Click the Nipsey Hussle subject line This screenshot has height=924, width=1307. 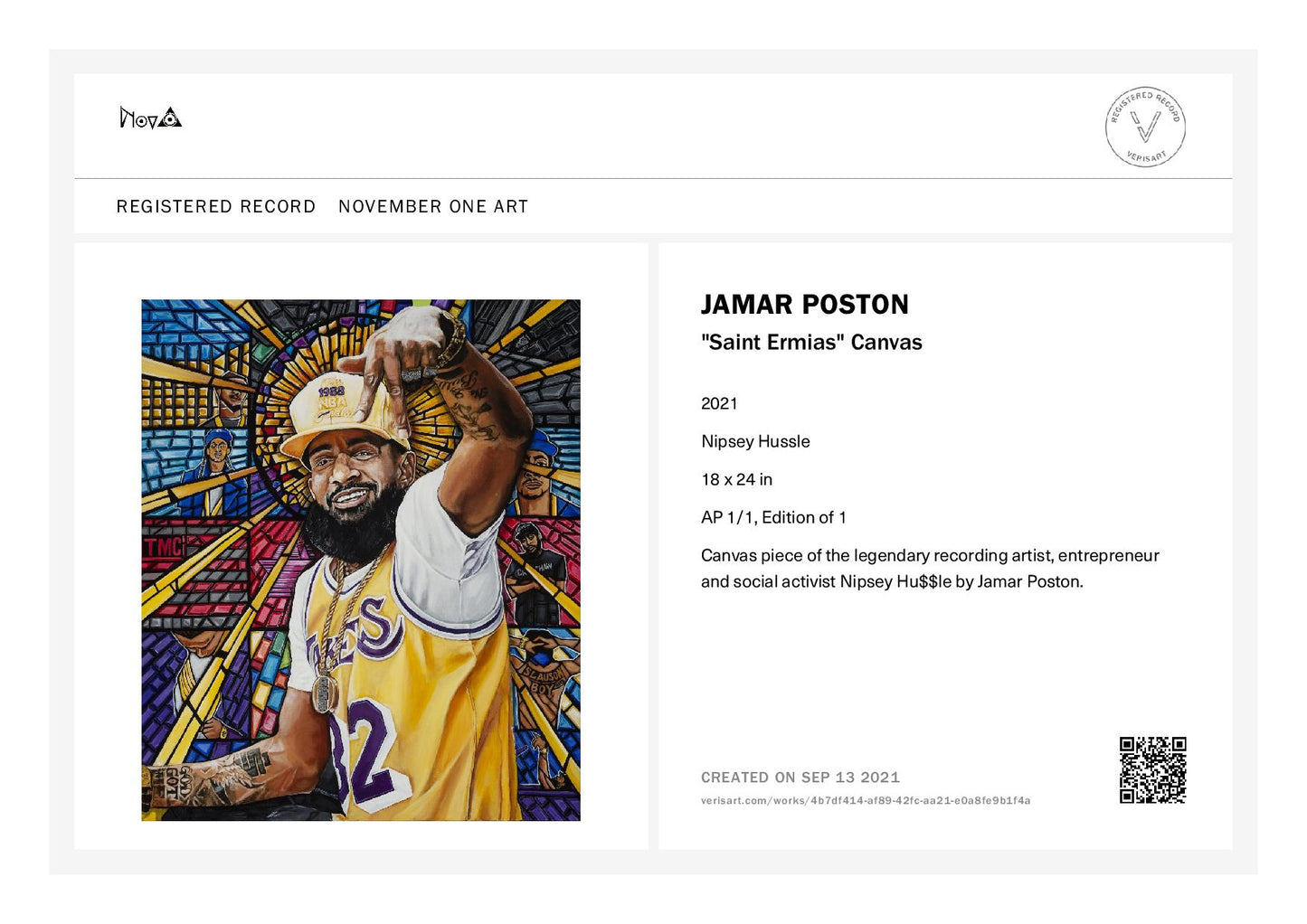point(755,442)
